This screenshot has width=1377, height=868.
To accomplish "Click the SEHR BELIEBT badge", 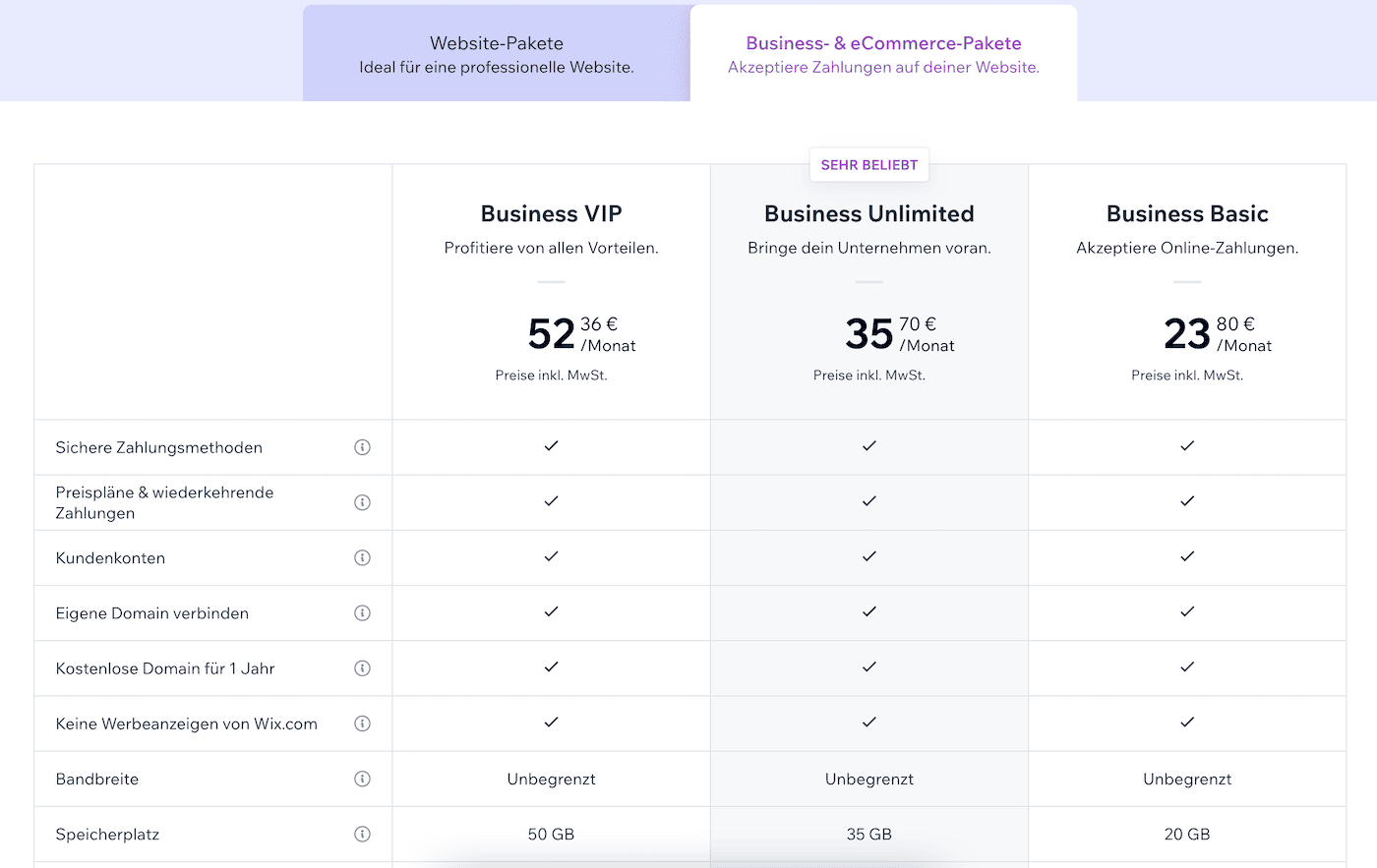I will tap(869, 165).
